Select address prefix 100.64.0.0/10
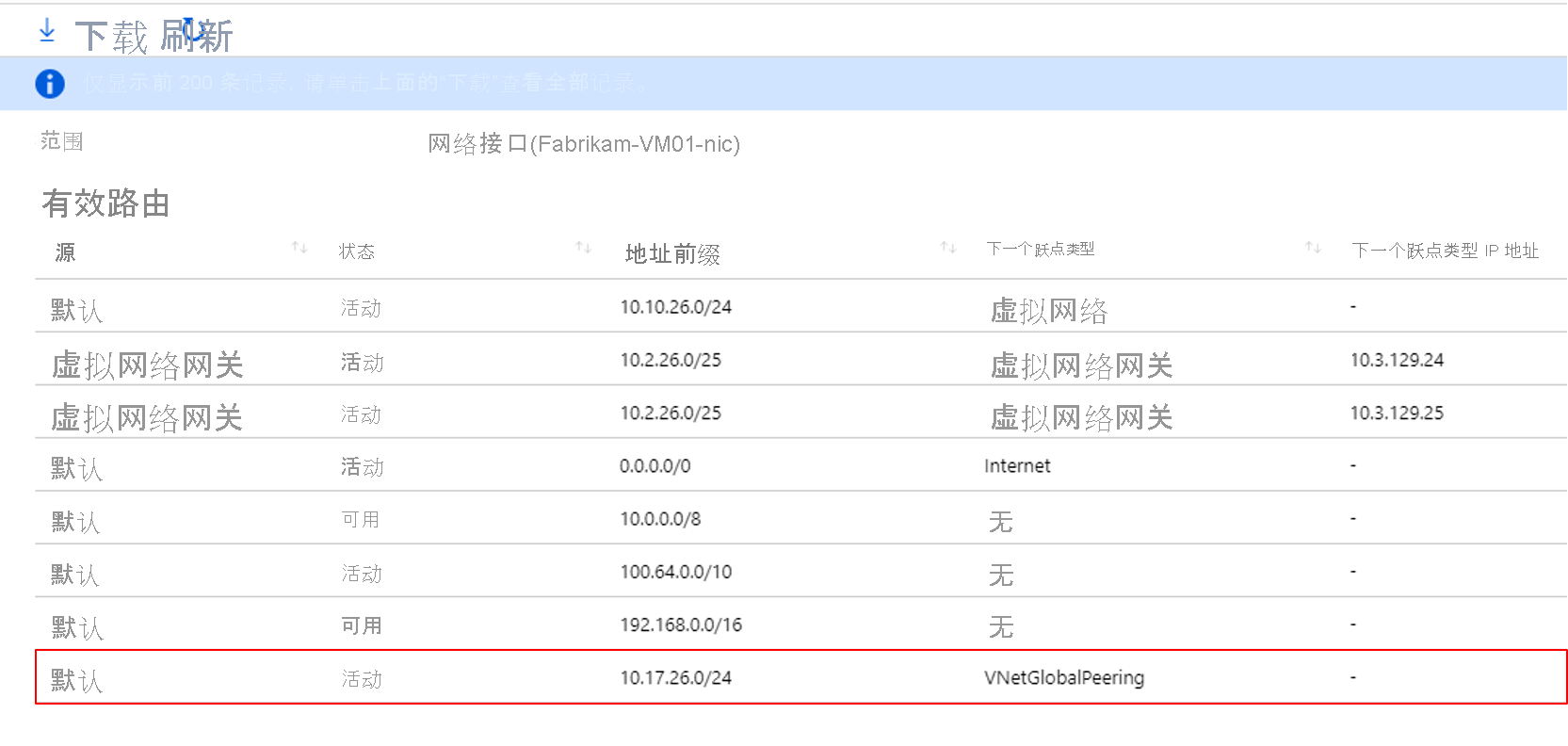Viewport: 1568px width, 746px height. [x=675, y=572]
